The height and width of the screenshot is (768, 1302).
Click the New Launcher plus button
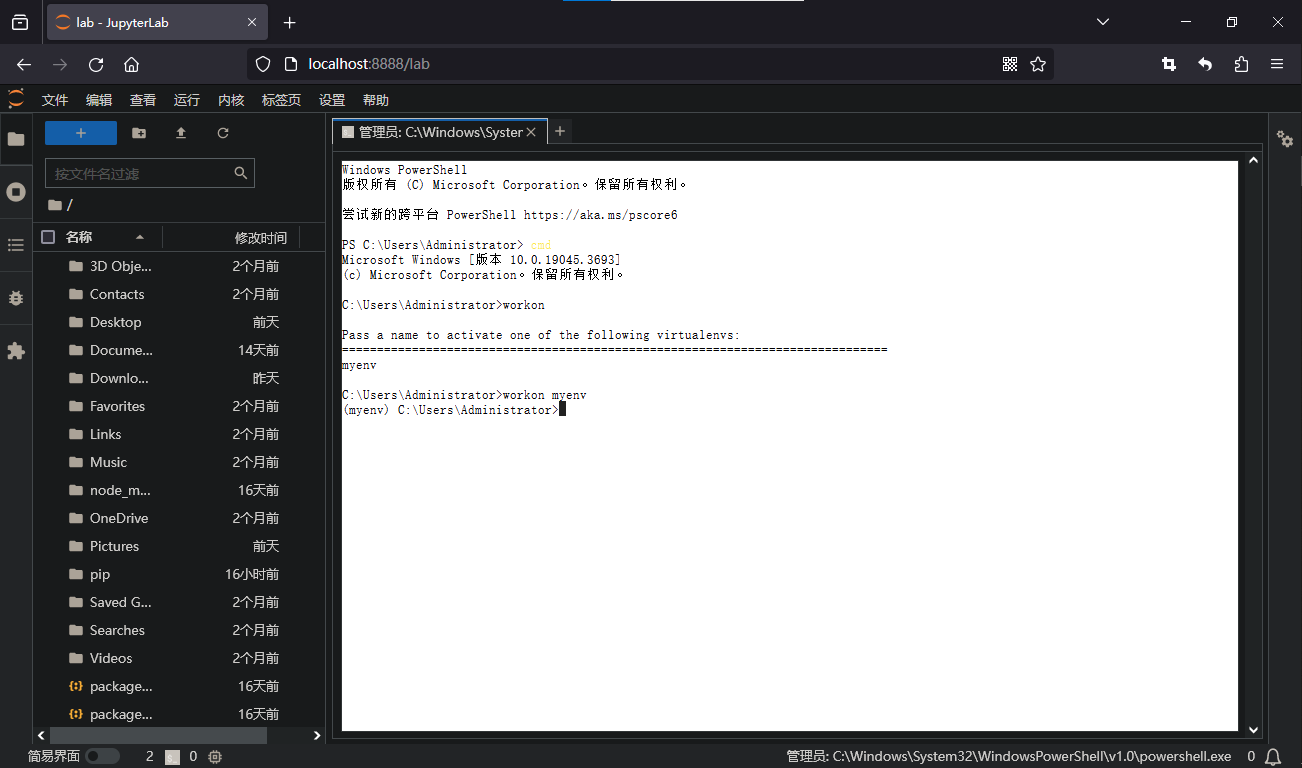81,133
